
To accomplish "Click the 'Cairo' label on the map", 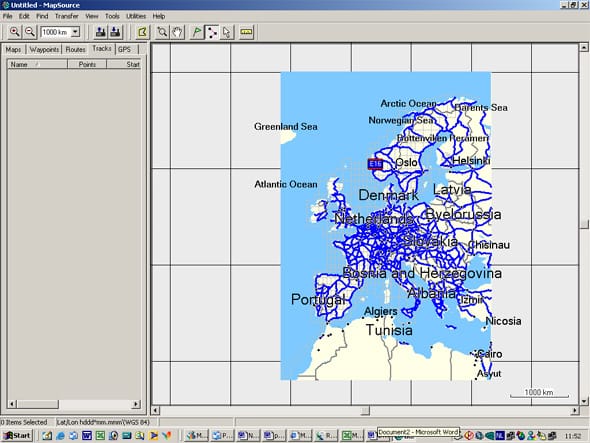I will coord(489,354).
